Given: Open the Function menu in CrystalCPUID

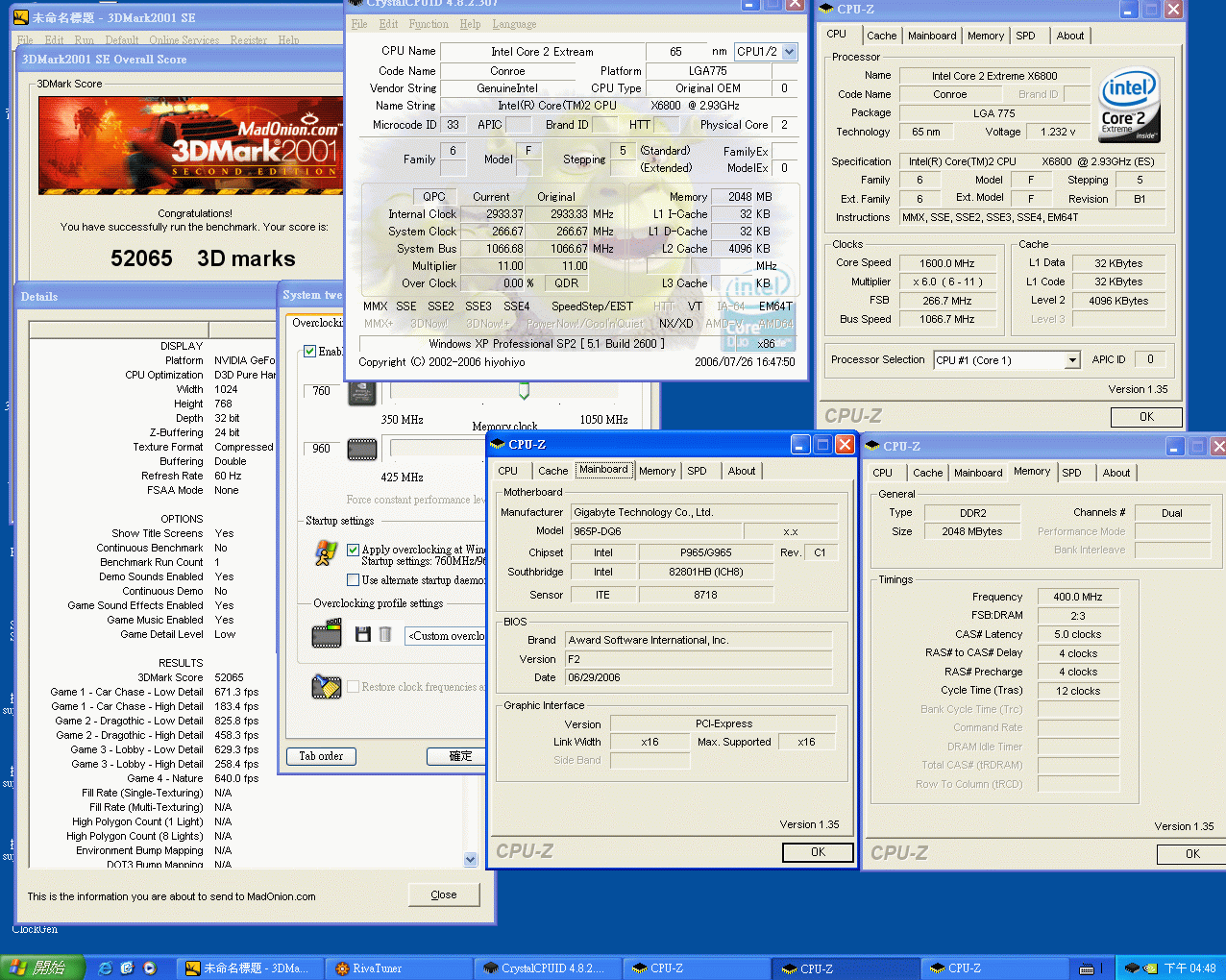Looking at the screenshot, I should click(429, 24).
